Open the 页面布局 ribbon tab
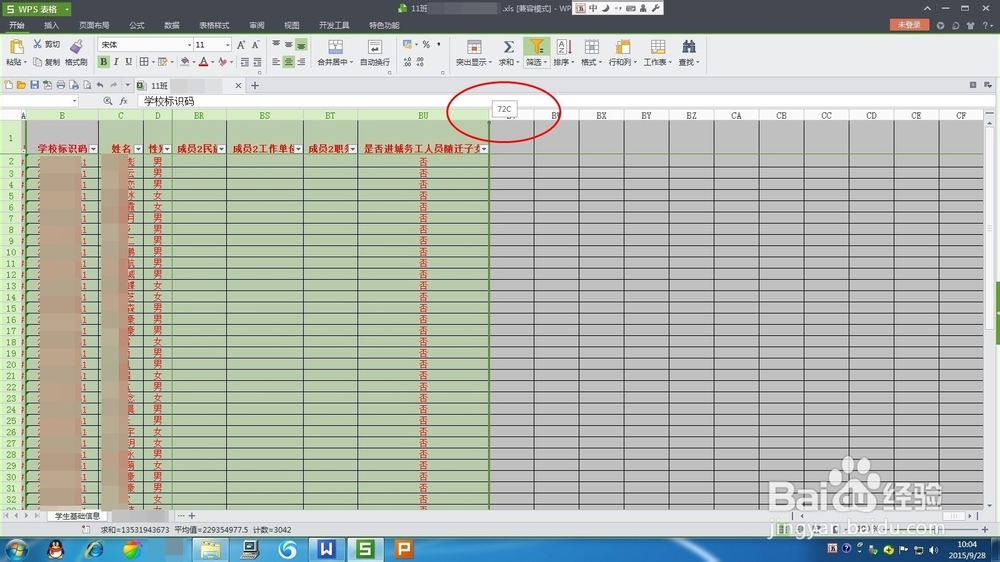 coord(94,26)
